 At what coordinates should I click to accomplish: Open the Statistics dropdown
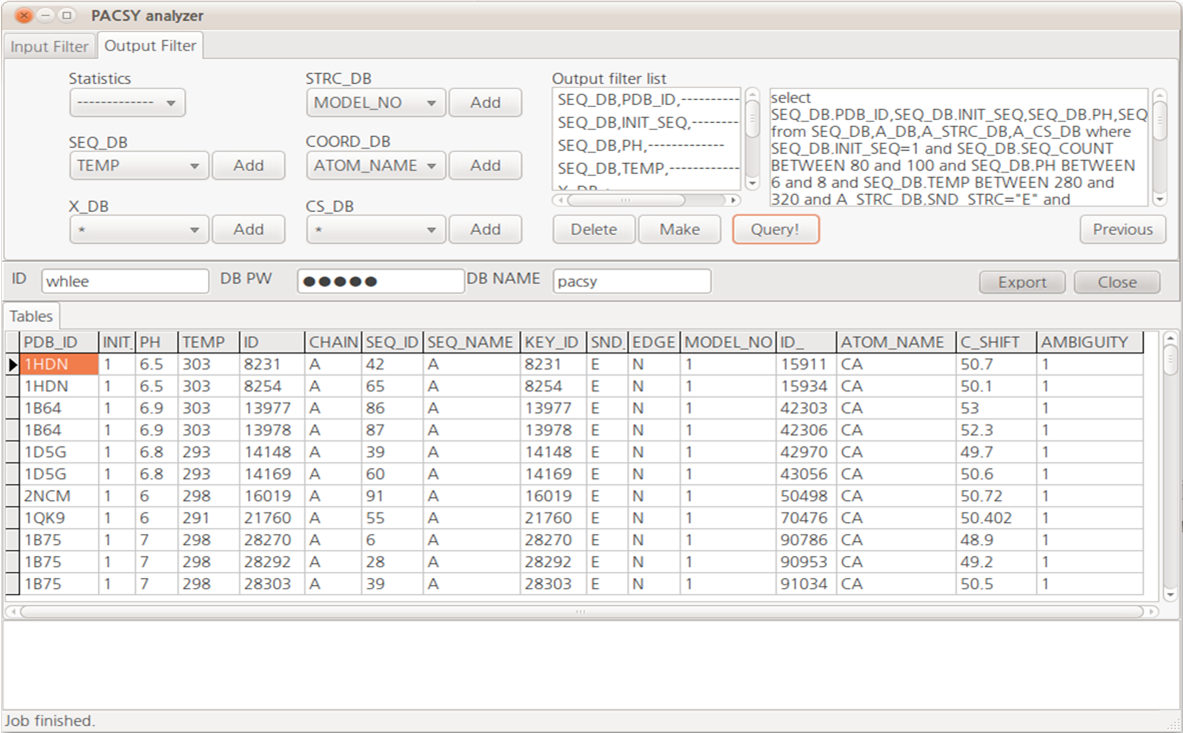point(127,103)
